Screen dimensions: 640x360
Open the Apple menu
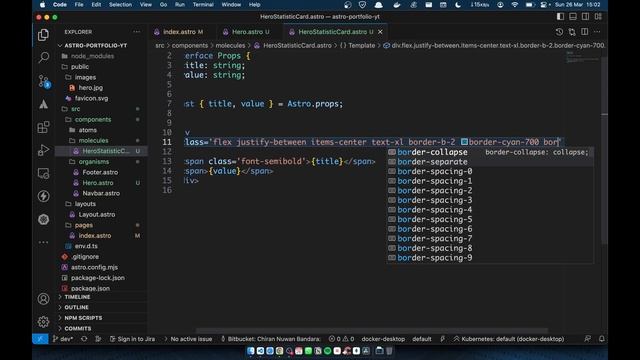coord(42,5)
